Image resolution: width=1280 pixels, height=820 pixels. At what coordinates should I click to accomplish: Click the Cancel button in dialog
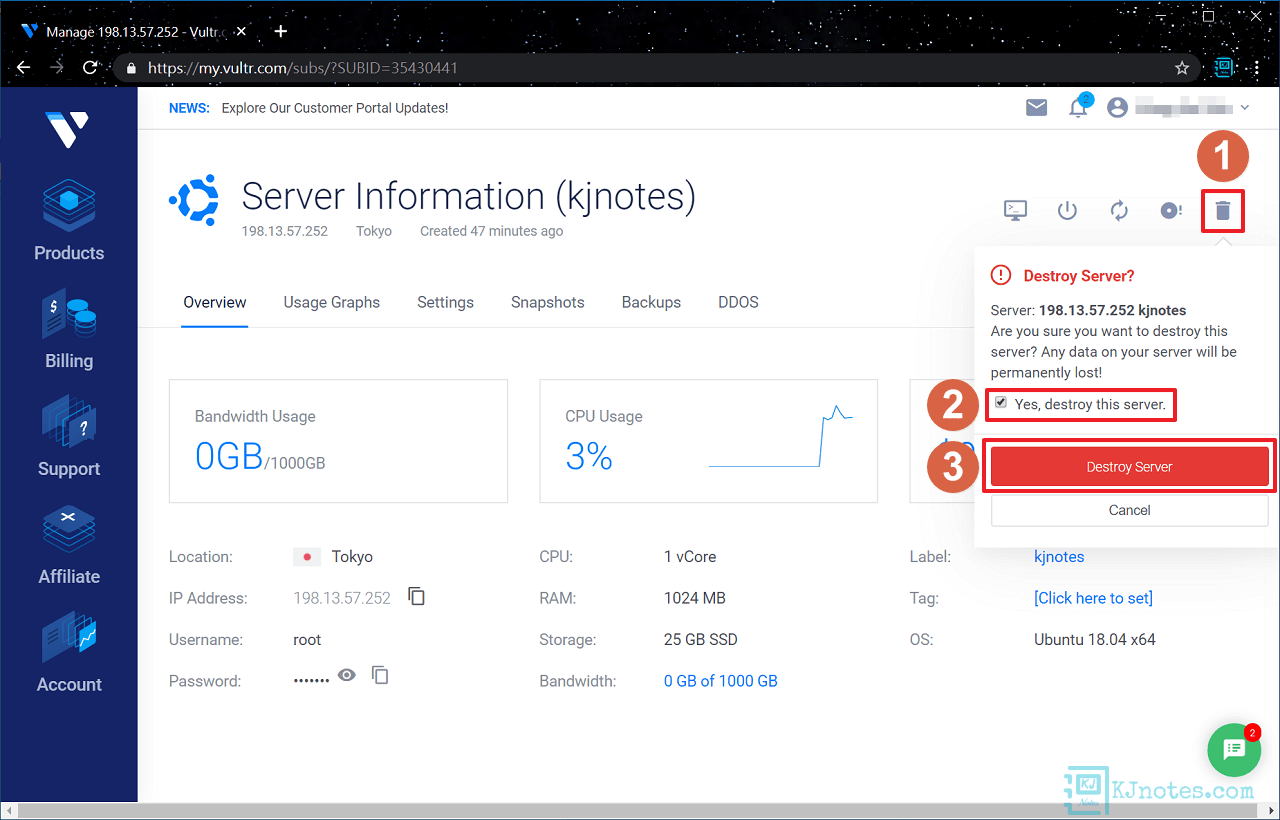[x=1129, y=510]
